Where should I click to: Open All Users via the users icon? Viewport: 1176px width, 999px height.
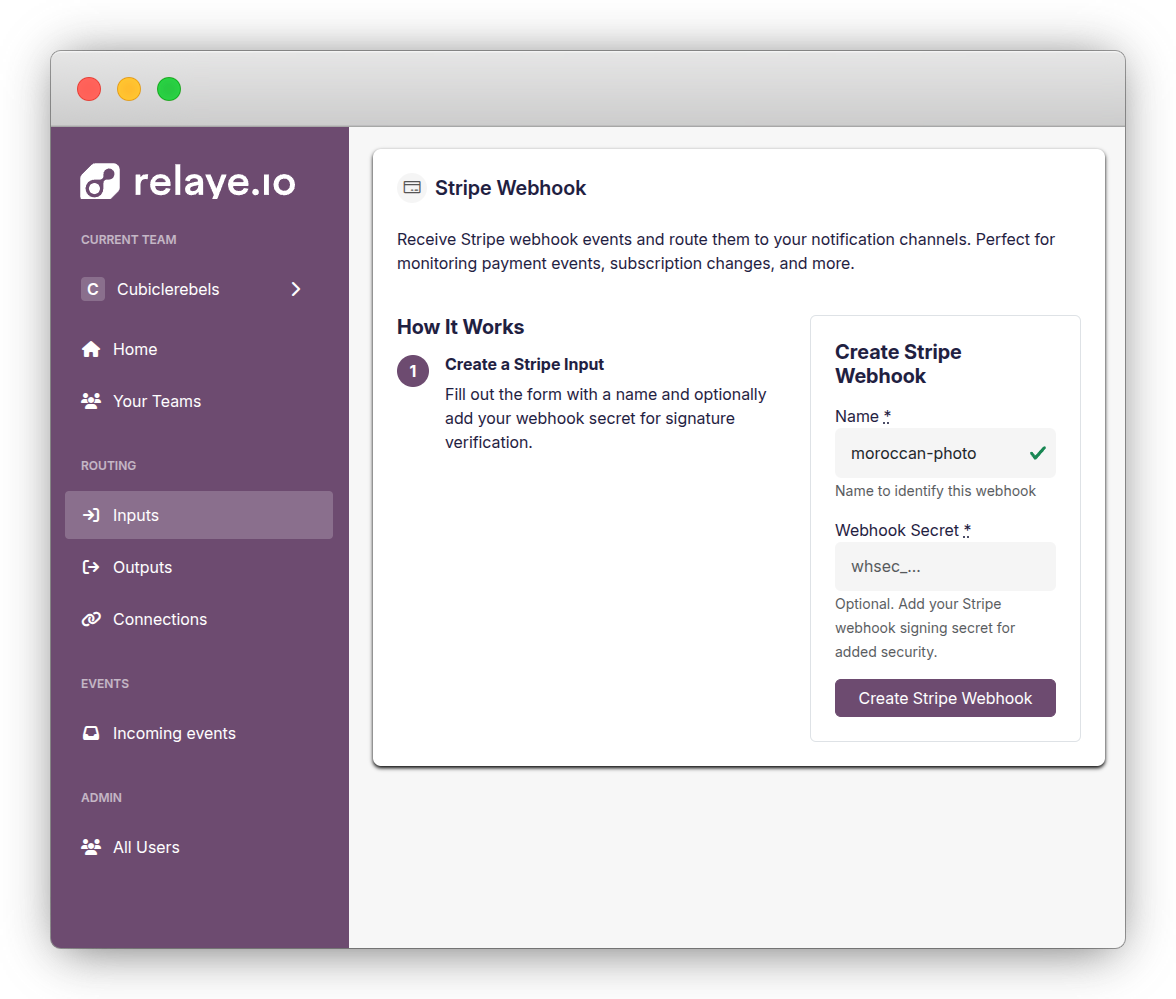pos(91,847)
